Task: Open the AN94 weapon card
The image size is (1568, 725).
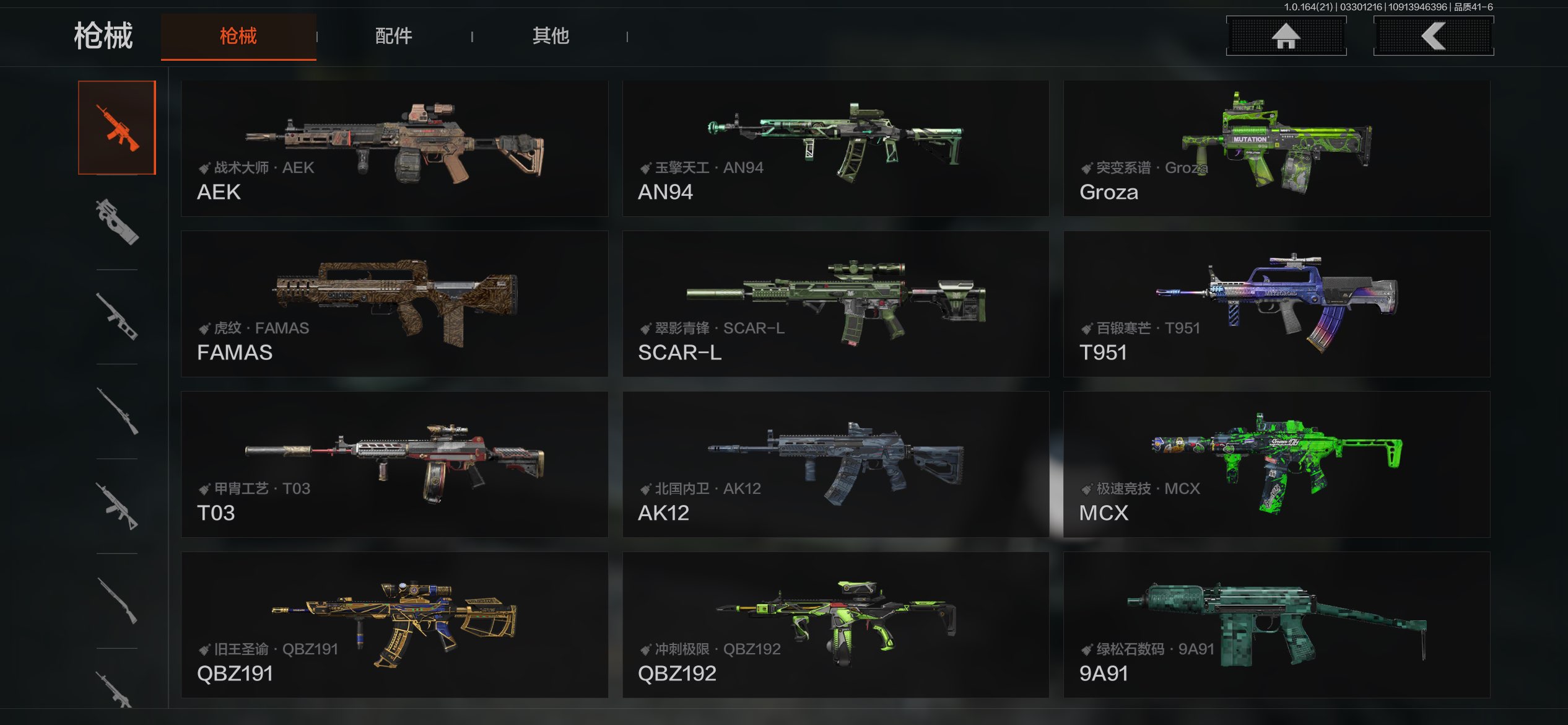Action: pos(836,148)
